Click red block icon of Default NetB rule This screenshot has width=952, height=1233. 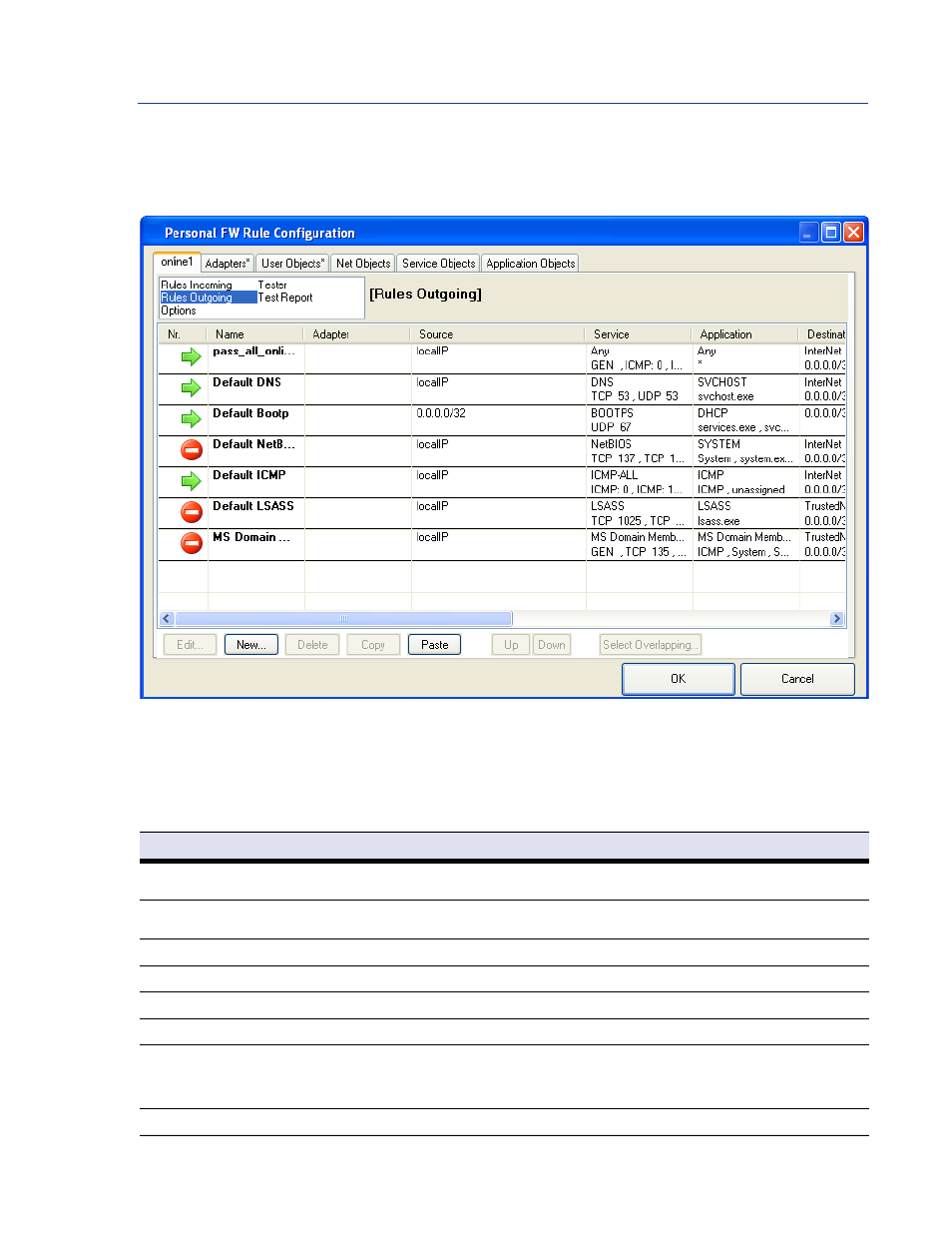[x=191, y=450]
